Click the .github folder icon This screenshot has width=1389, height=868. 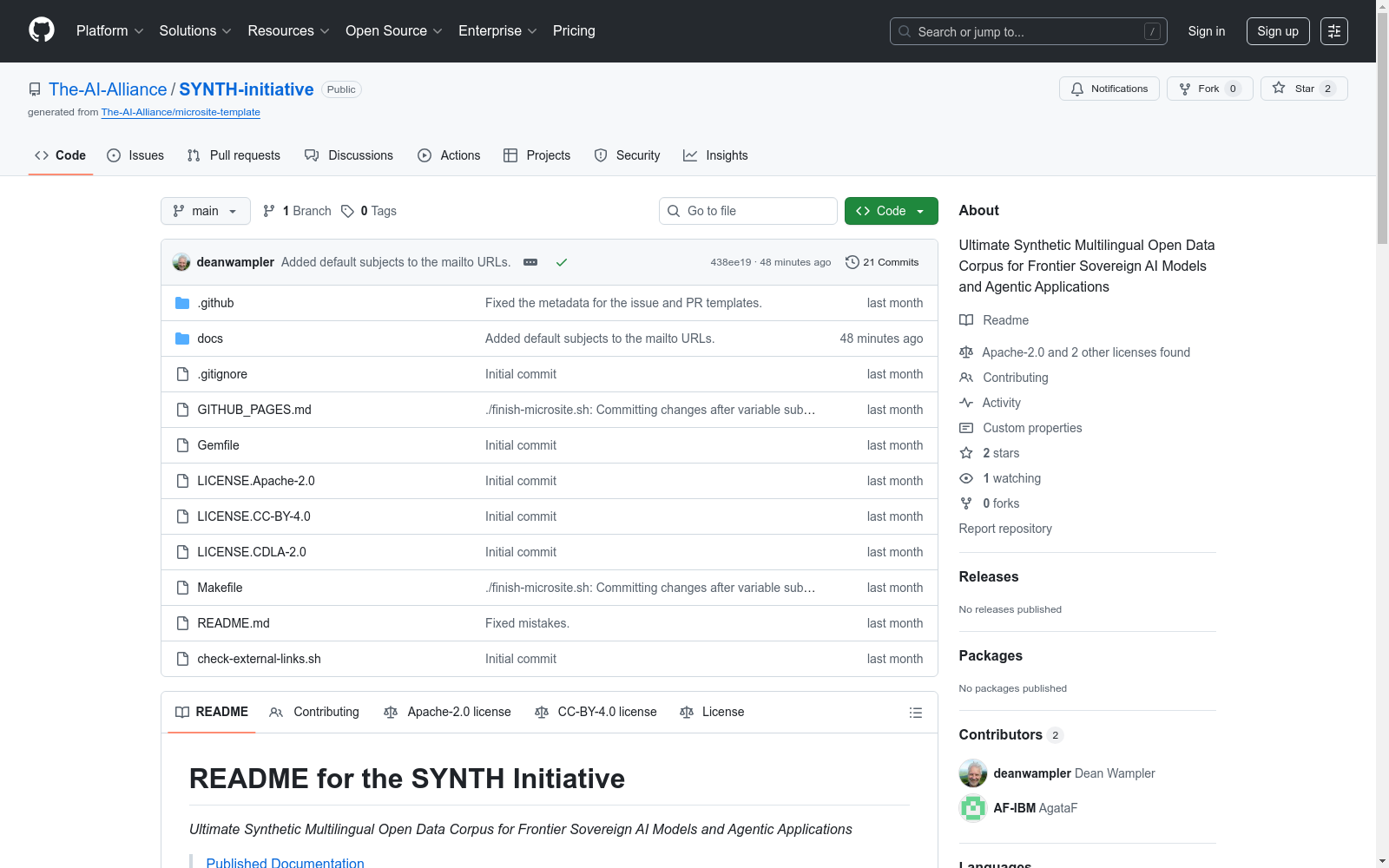[182, 303]
